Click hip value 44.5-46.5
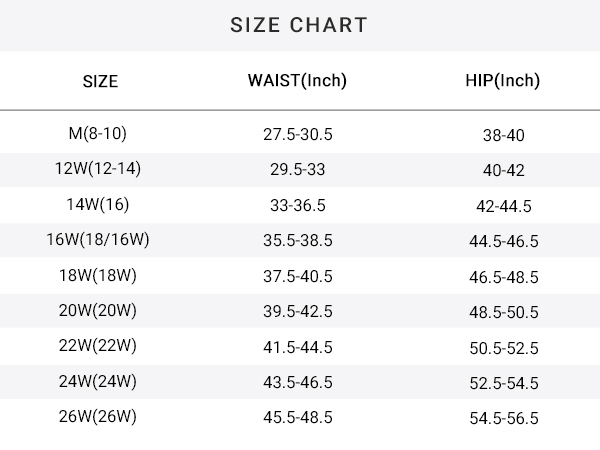The image size is (600, 450). pyautogui.click(x=504, y=241)
